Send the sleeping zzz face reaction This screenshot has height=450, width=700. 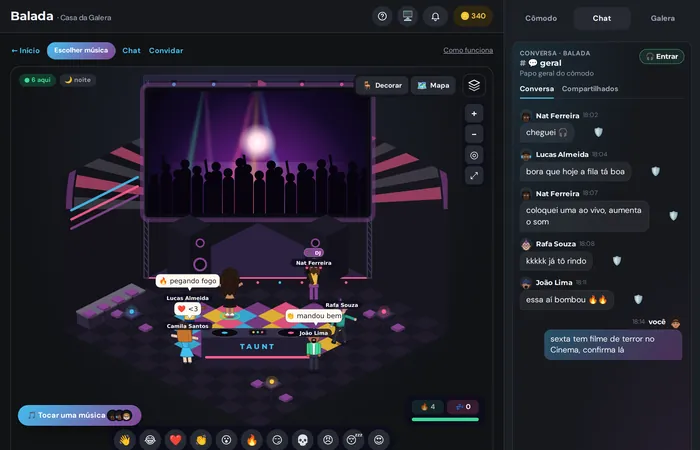point(354,440)
